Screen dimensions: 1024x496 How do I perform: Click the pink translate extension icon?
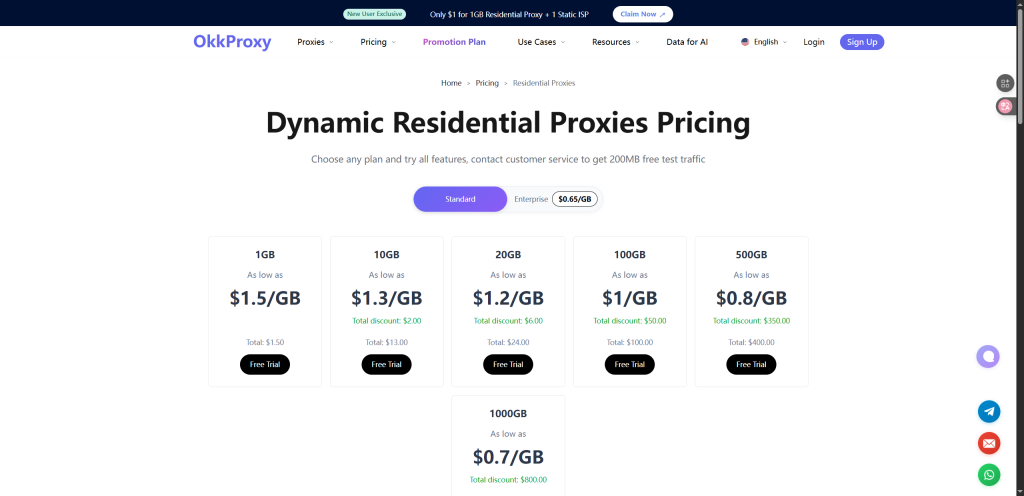point(1005,106)
